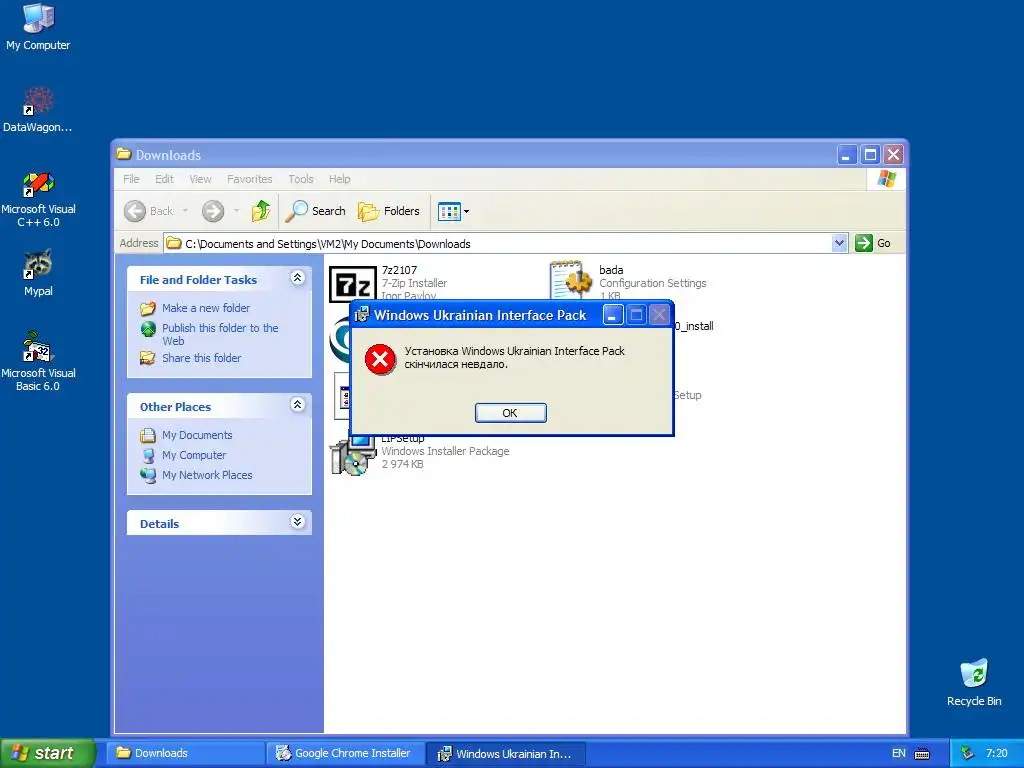The image size is (1024, 768).
Task: Click the system tray notification icon
Action: click(968, 753)
